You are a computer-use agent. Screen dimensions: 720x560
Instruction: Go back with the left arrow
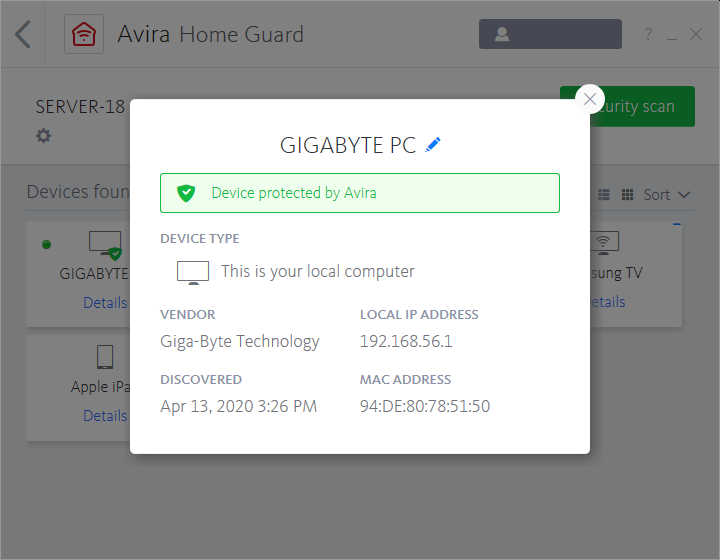pos(23,35)
